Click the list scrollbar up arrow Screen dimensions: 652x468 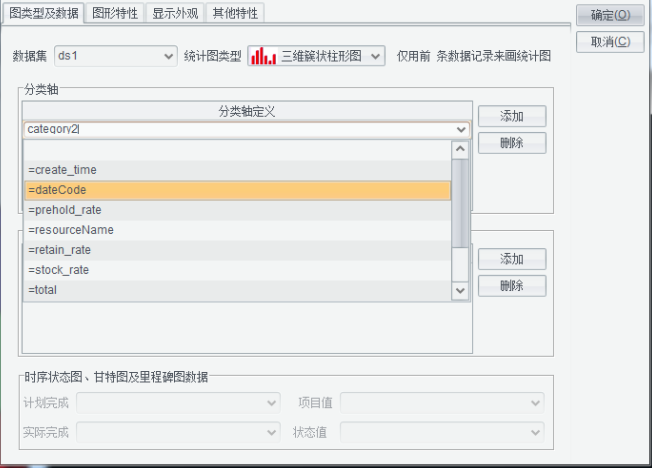tap(460, 149)
